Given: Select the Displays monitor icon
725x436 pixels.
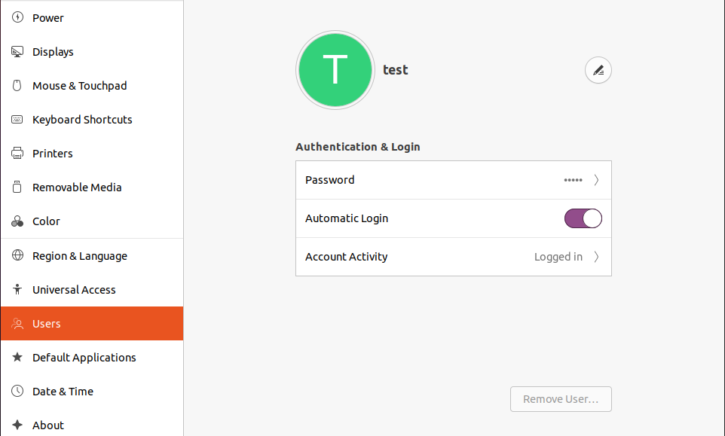Looking at the screenshot, I should click(x=17, y=51).
